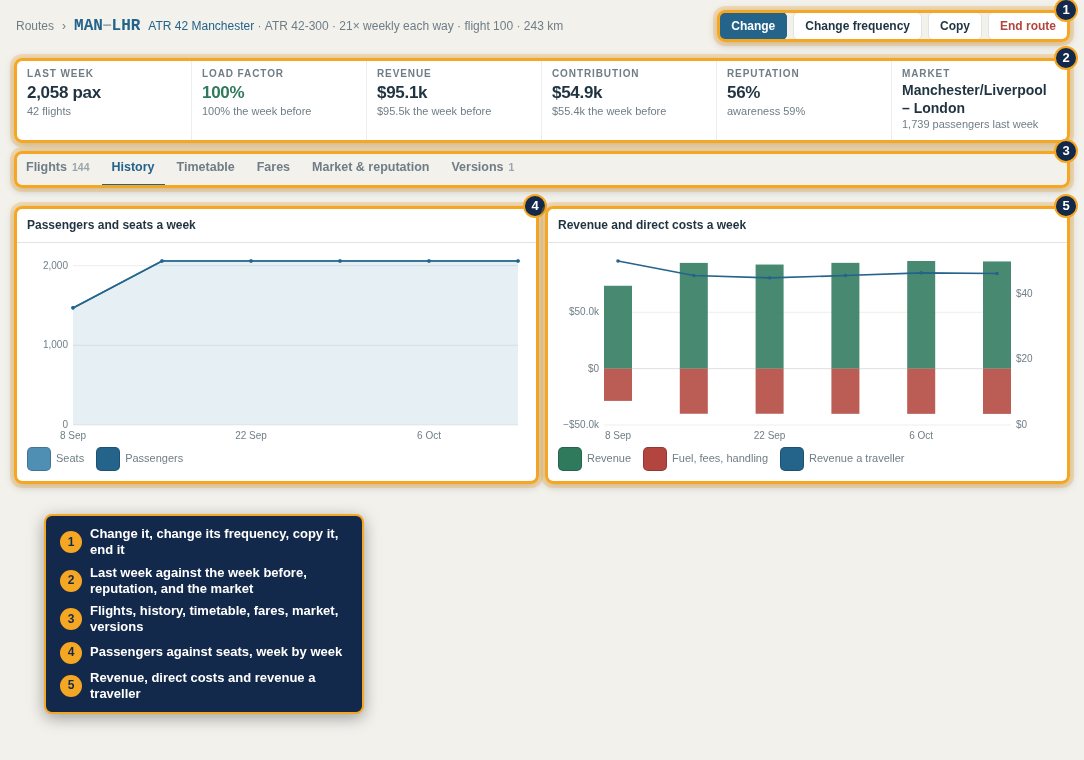The width and height of the screenshot is (1084, 760).
Task: Open the ATR 42 Manchester aircraft link
Action: pos(201,26)
